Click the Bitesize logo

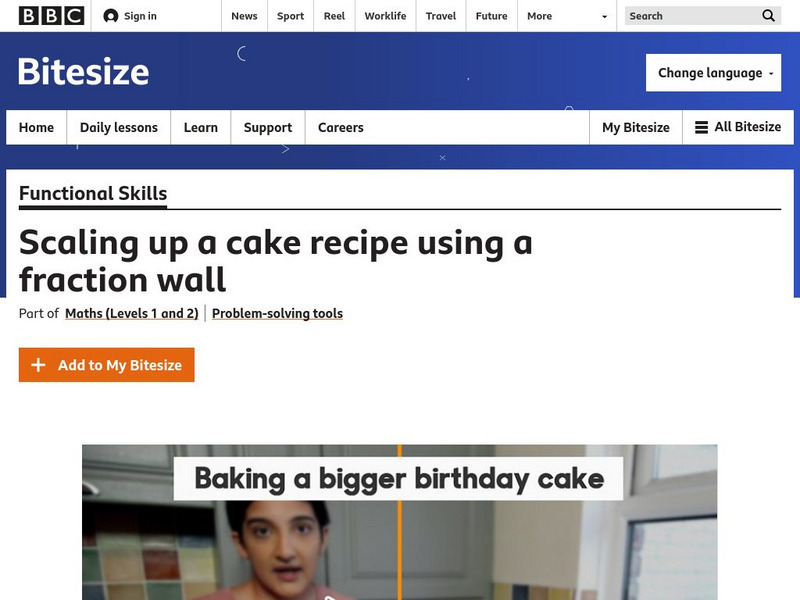tap(82, 72)
